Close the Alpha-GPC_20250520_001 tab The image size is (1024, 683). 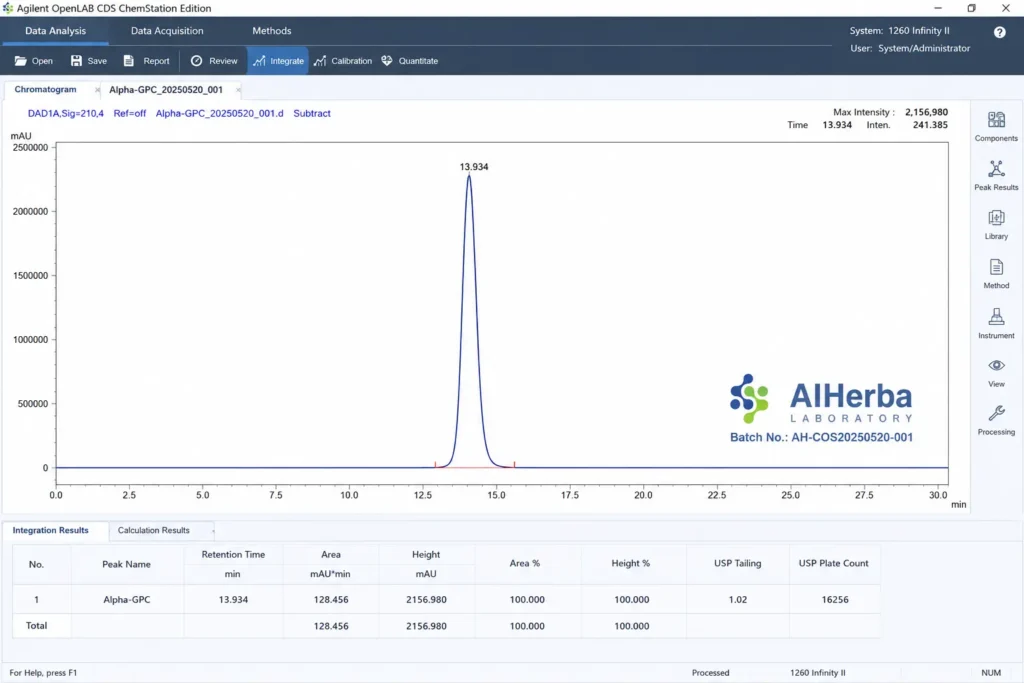pos(238,89)
